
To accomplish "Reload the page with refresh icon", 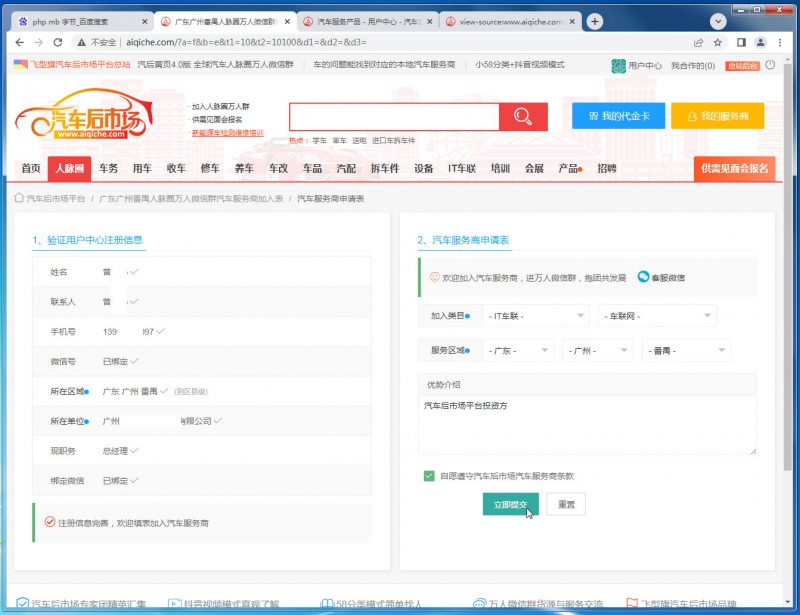I will (58, 42).
